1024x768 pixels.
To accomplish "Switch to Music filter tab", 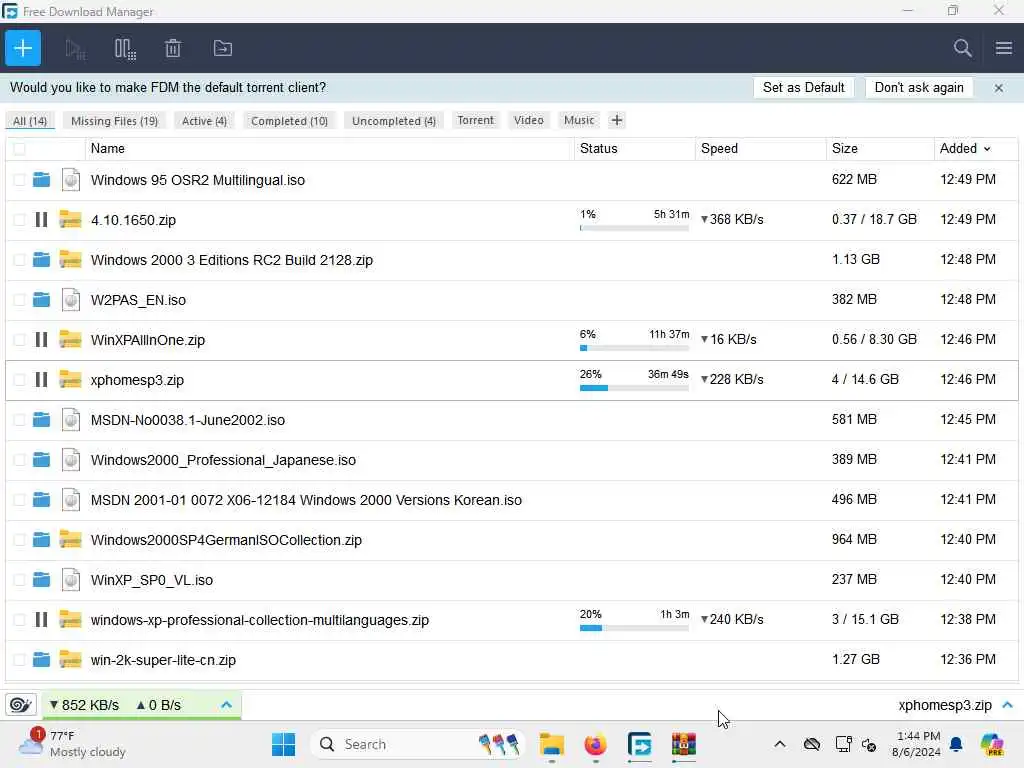I will [579, 120].
